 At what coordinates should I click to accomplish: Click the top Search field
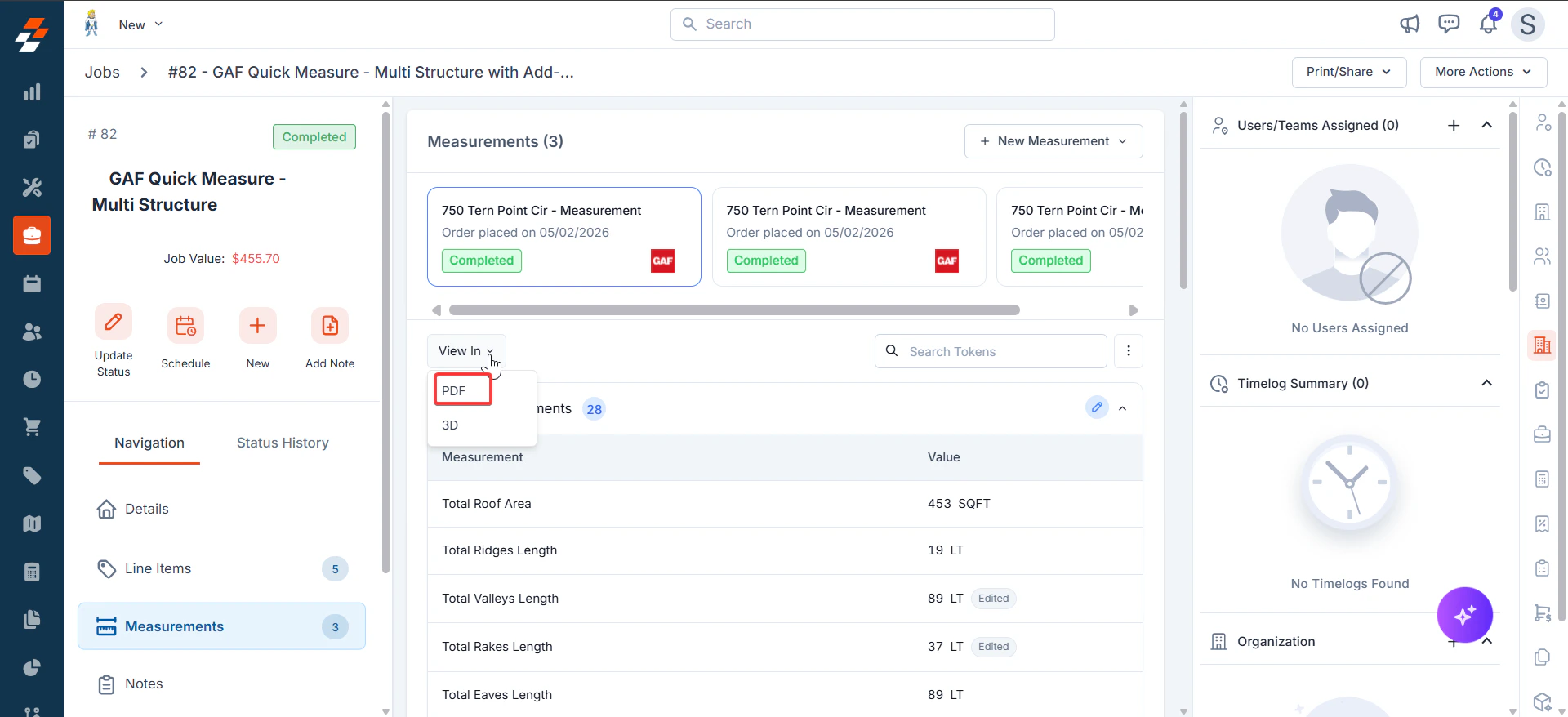tap(862, 24)
